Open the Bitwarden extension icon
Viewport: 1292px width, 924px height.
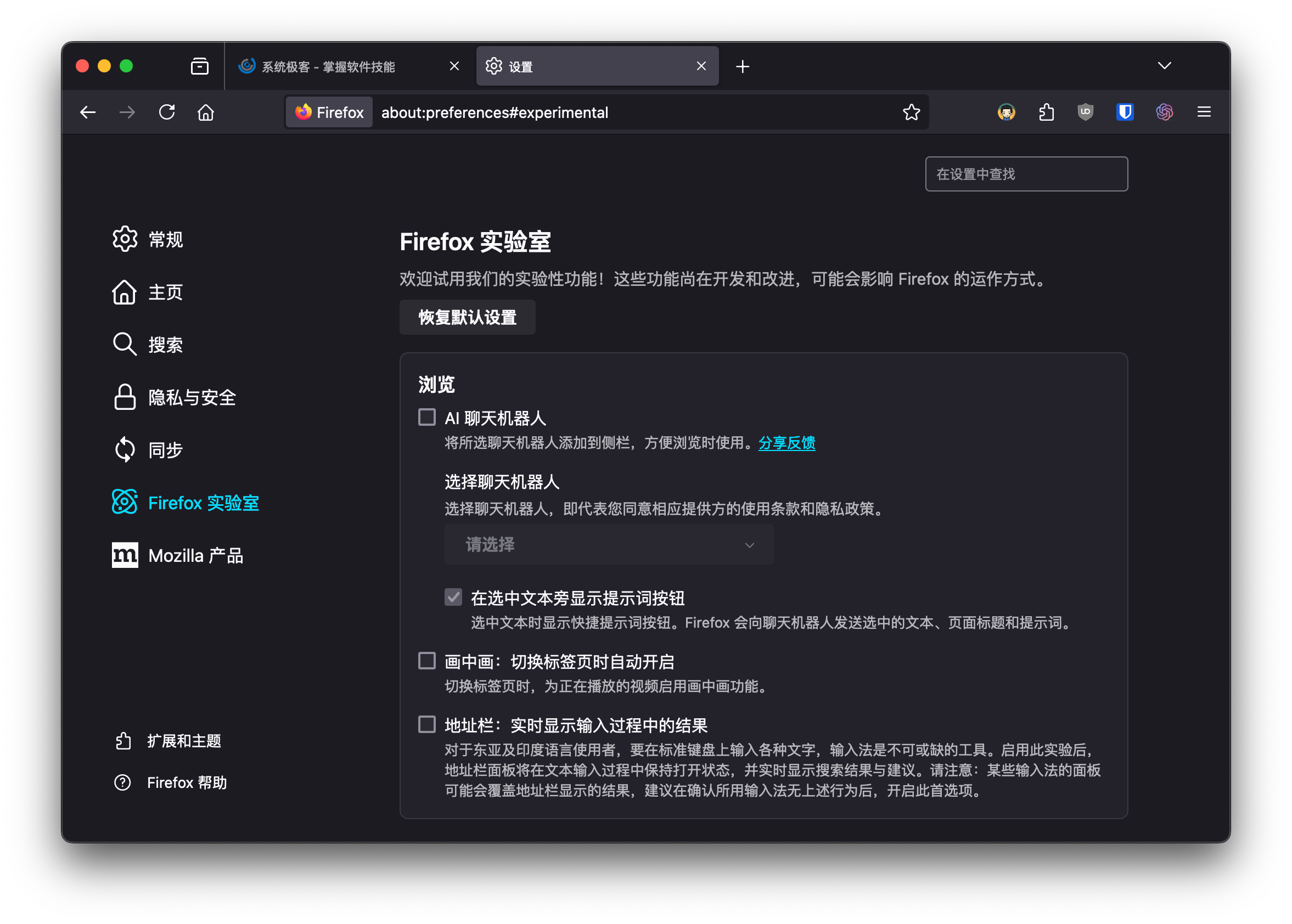point(1125,112)
